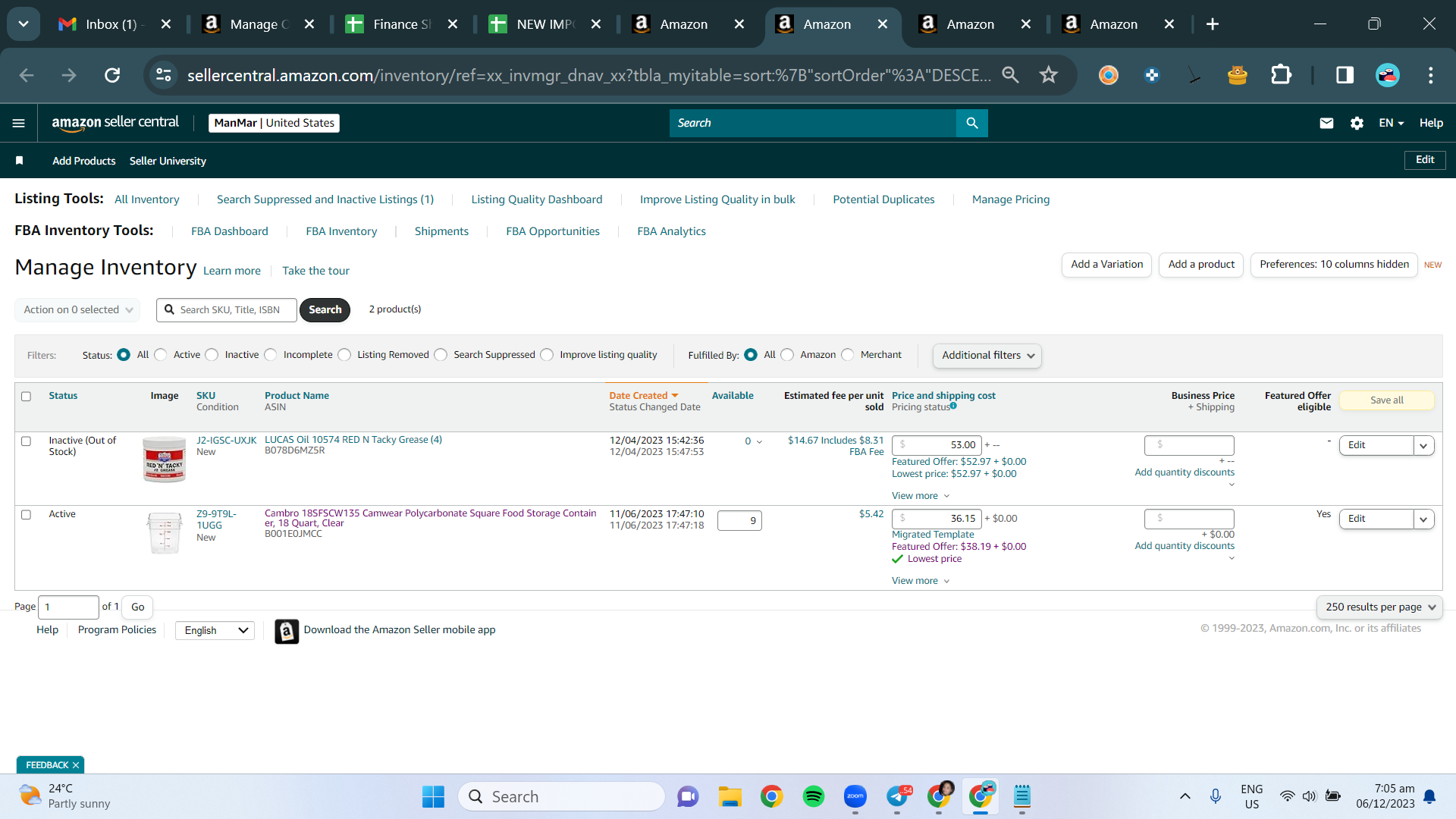Open the messages envelope icon

point(1326,123)
